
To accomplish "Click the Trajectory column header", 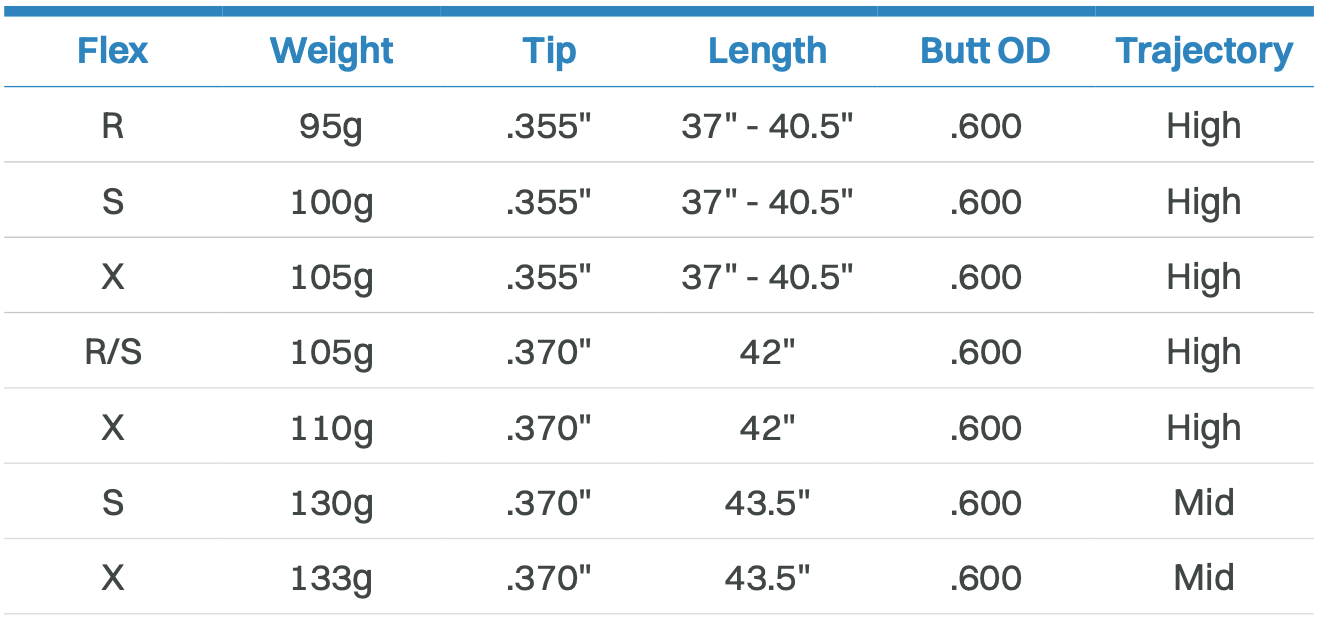I will pos(1204,51).
